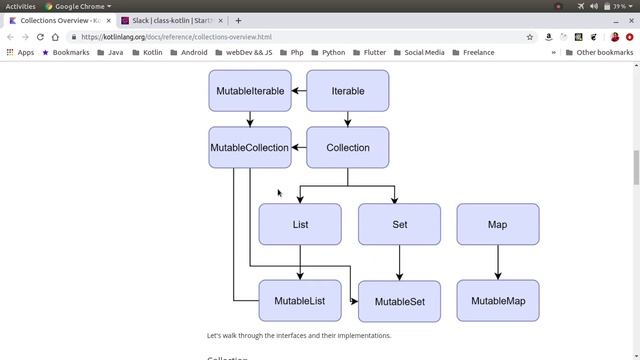Open the Bookmarks starred shortcut

click(66, 52)
